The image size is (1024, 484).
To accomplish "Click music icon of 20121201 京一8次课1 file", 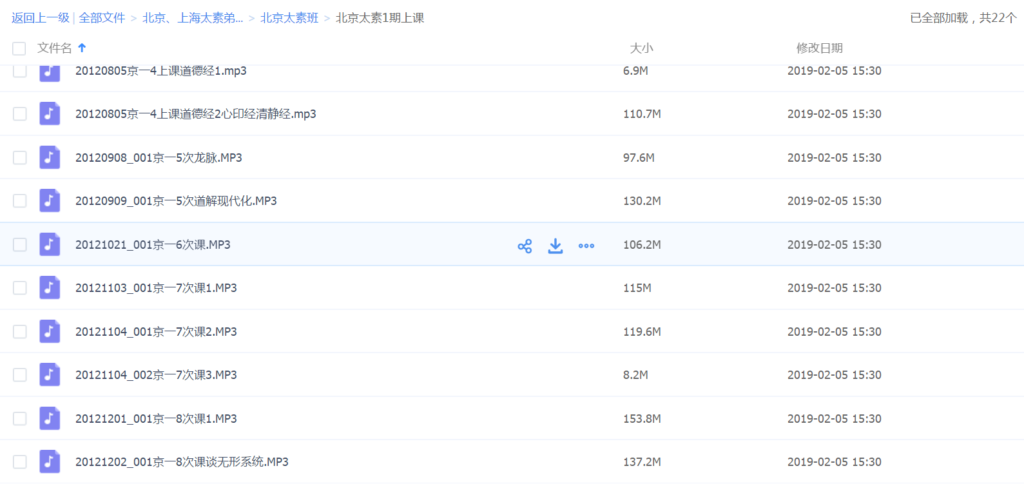I will [50, 418].
